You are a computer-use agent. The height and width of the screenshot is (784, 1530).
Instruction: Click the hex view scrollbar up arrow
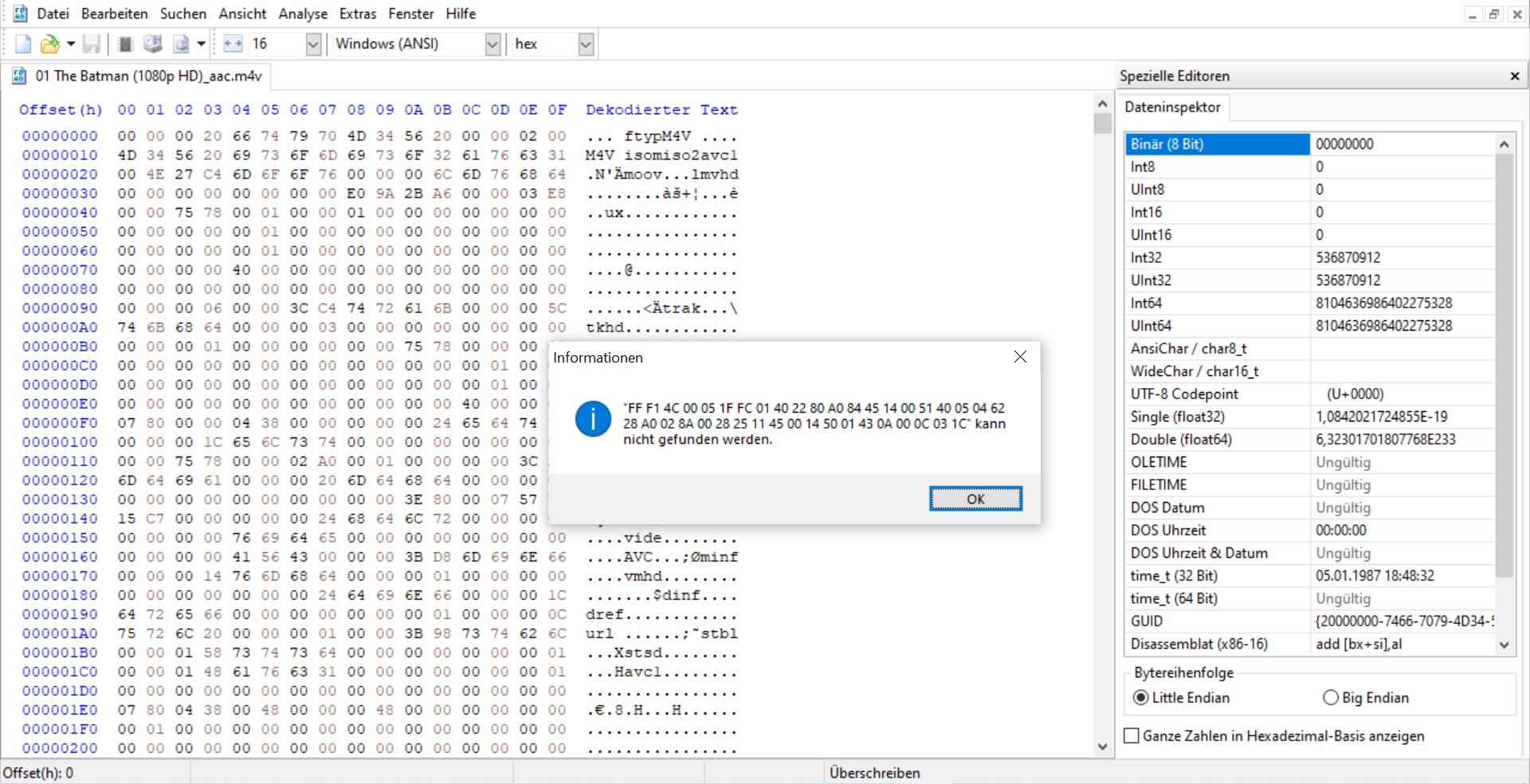(1103, 104)
